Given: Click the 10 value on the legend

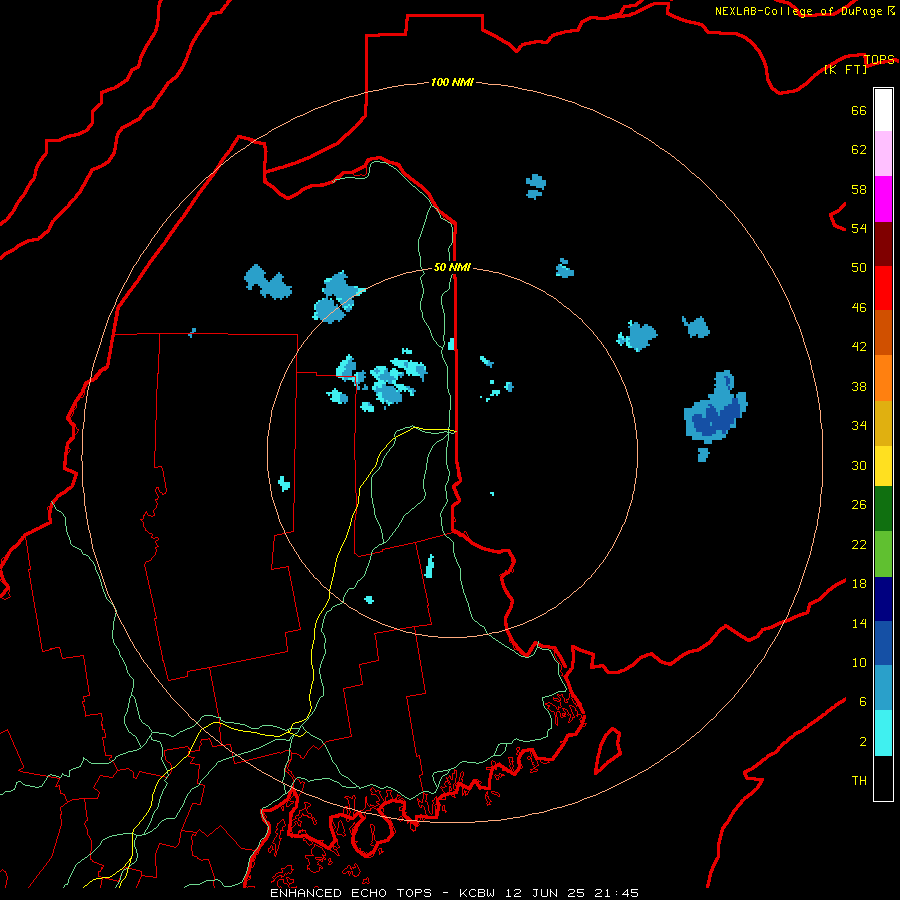Looking at the screenshot, I should pyautogui.click(x=859, y=662).
